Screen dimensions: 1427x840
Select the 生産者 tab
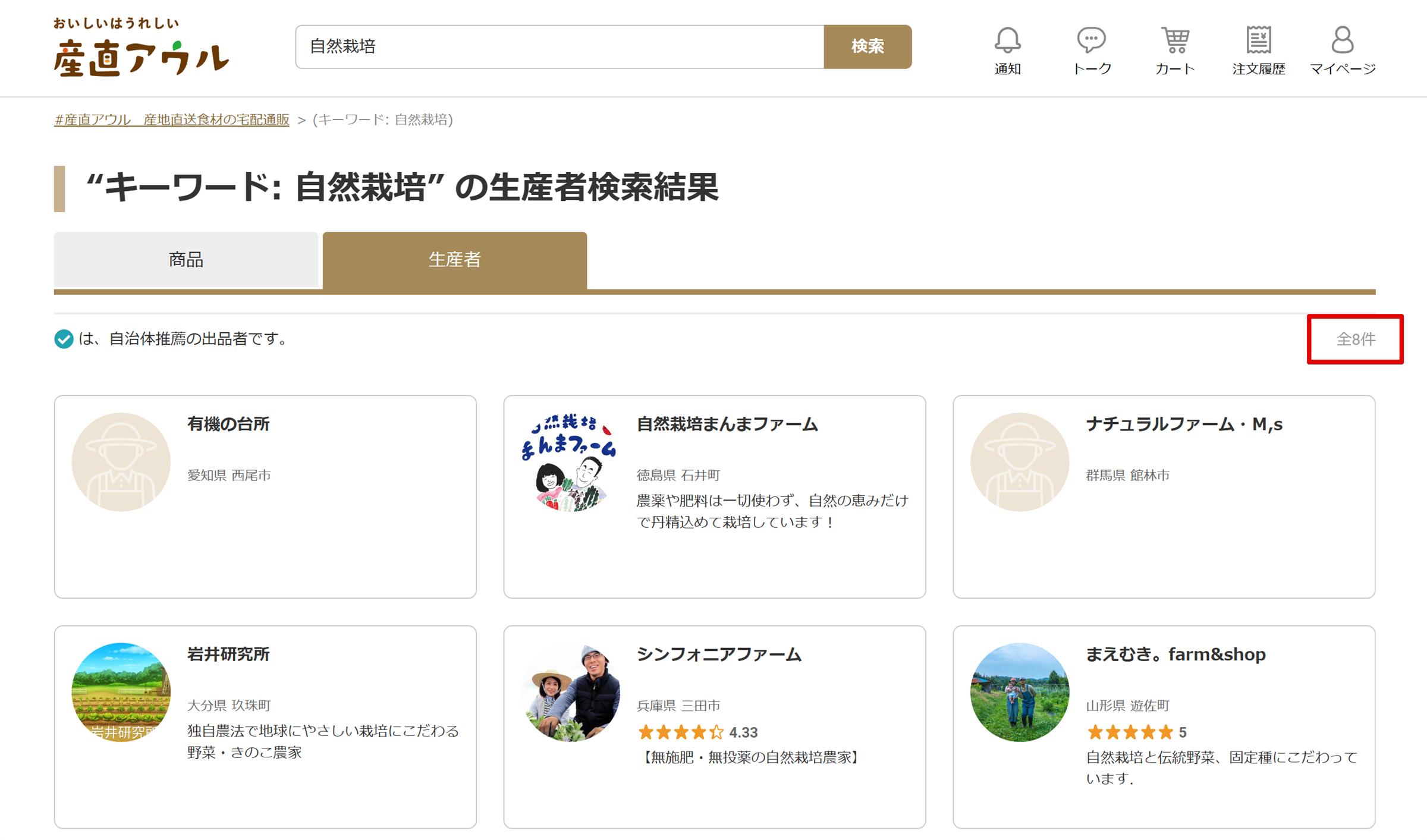(455, 260)
